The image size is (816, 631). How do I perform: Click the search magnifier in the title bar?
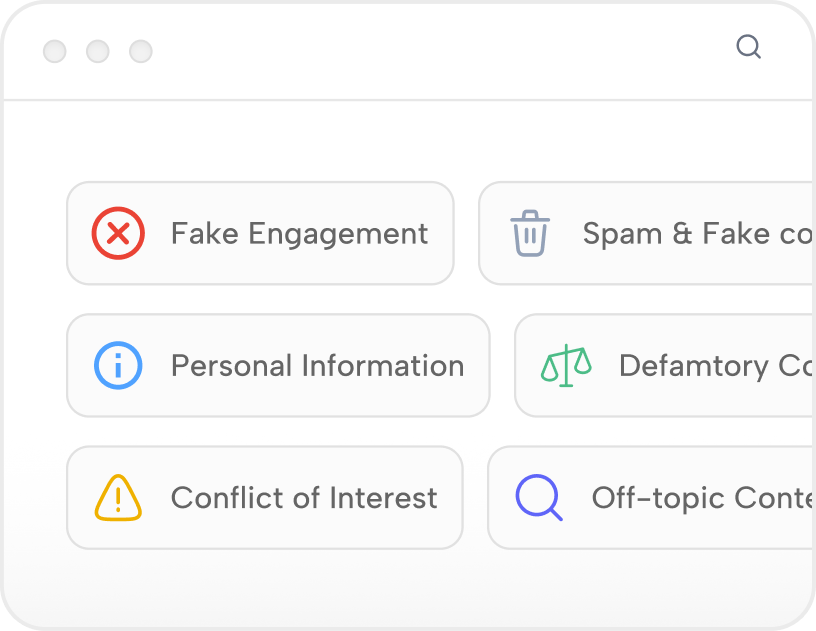pos(748,47)
